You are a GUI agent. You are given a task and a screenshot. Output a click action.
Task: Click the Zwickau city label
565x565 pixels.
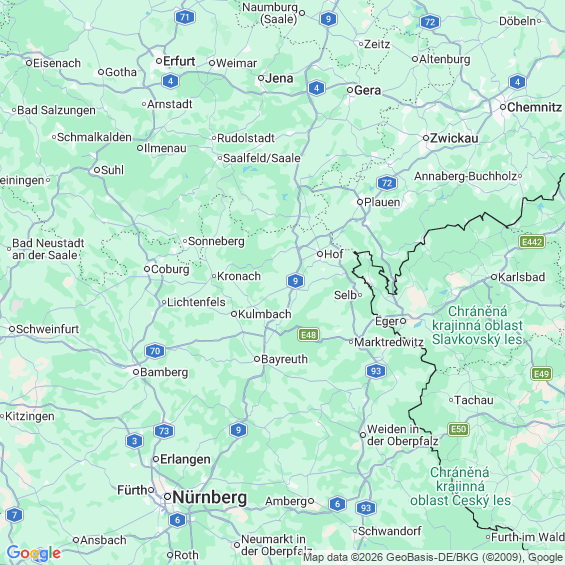pos(454,138)
